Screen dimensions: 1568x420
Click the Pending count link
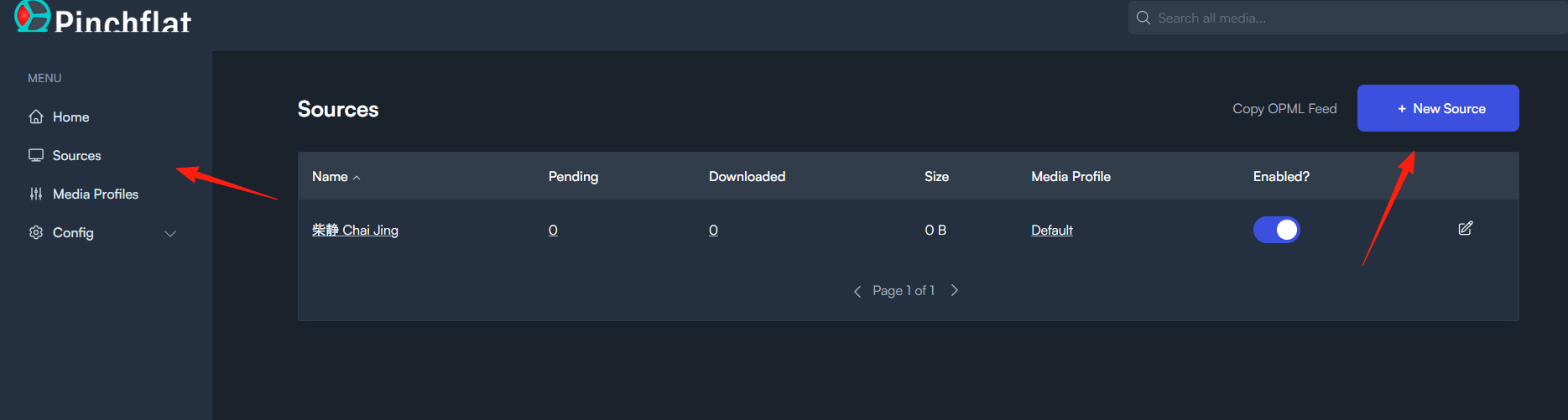click(553, 230)
